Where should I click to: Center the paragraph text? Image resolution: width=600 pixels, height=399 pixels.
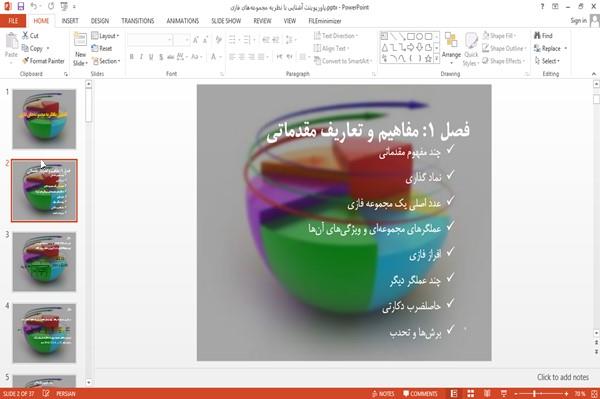[242, 57]
